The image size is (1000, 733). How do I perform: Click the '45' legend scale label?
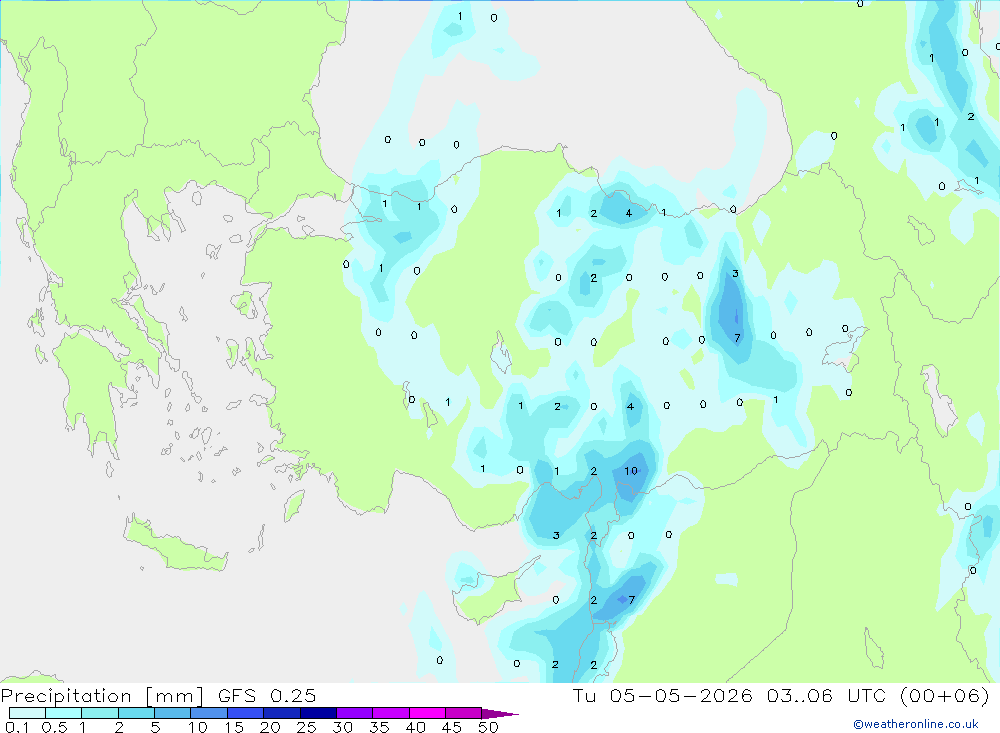(452, 727)
